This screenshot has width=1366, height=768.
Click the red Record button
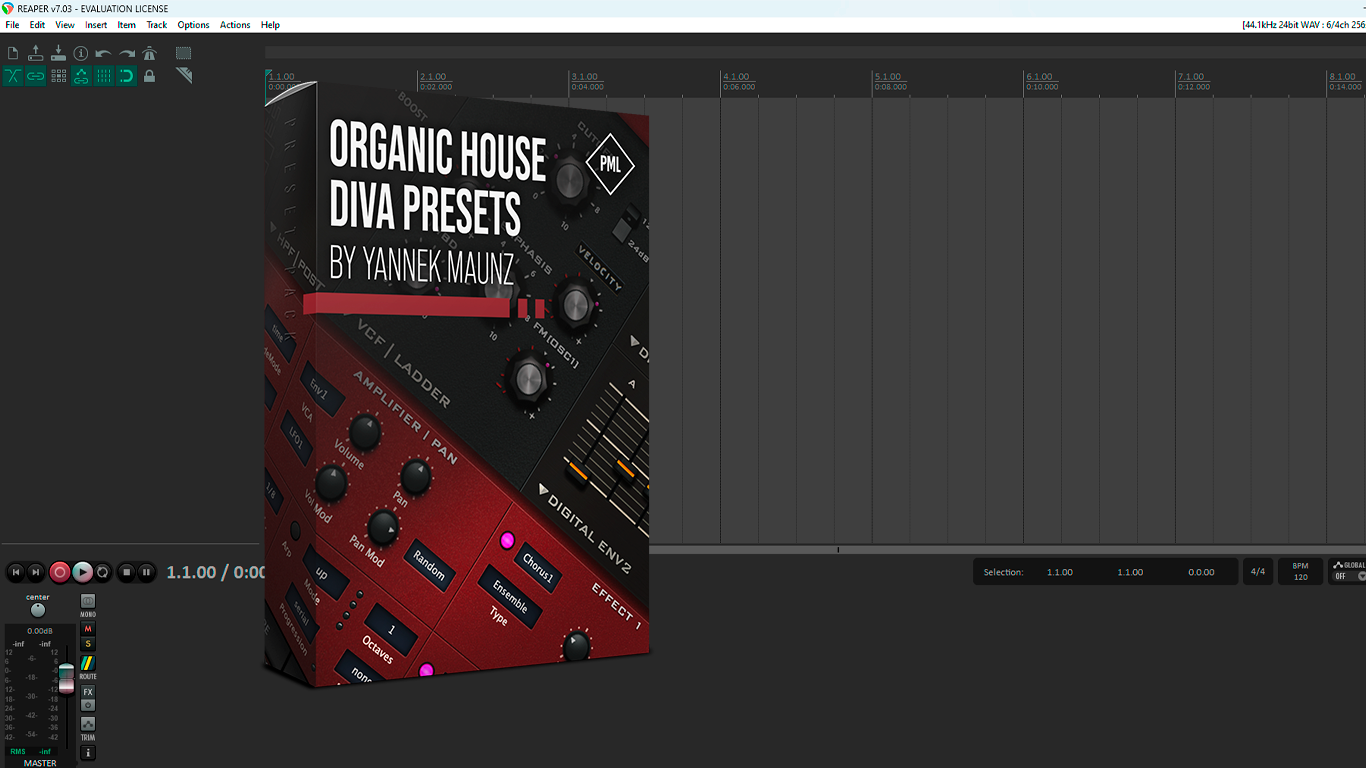coord(60,572)
